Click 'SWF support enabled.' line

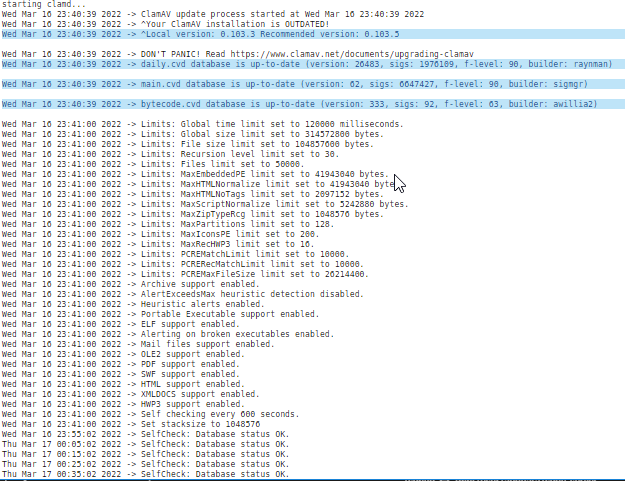tap(120, 374)
